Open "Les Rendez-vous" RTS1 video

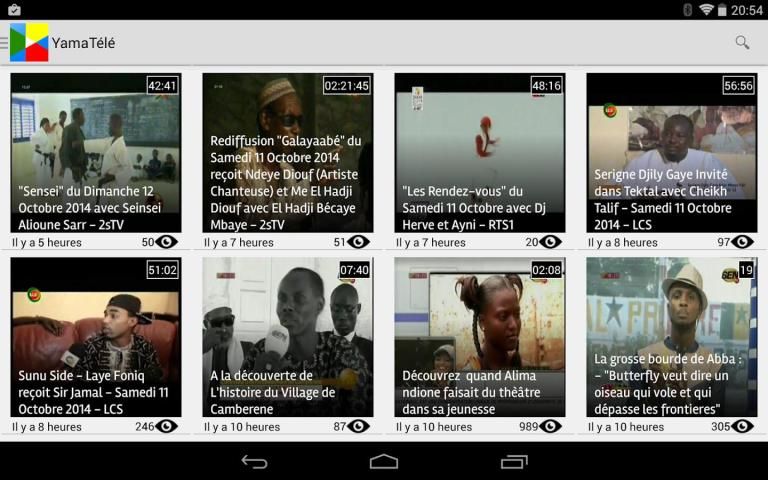click(x=480, y=153)
